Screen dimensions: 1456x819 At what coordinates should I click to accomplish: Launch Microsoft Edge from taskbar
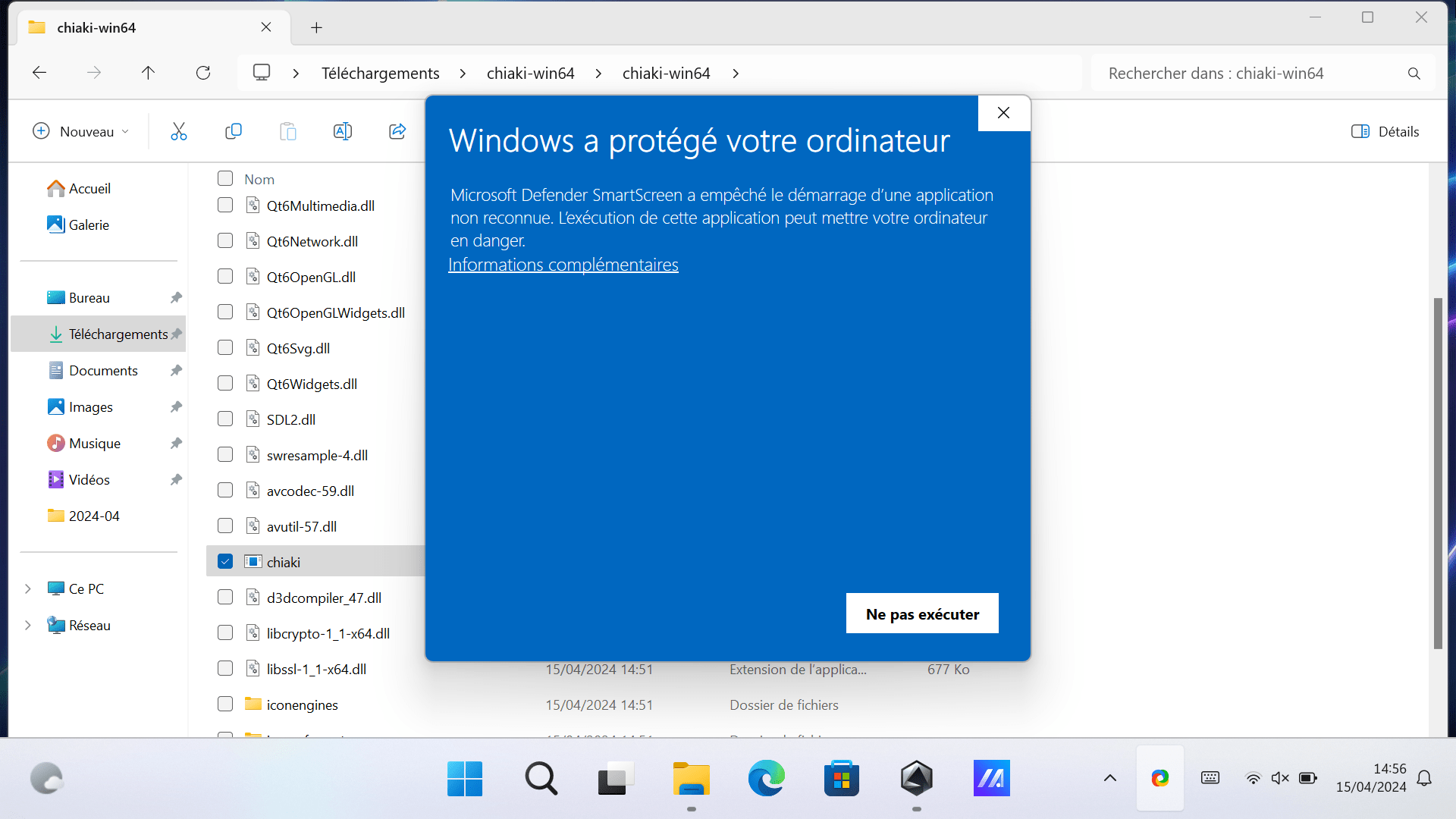[766, 778]
